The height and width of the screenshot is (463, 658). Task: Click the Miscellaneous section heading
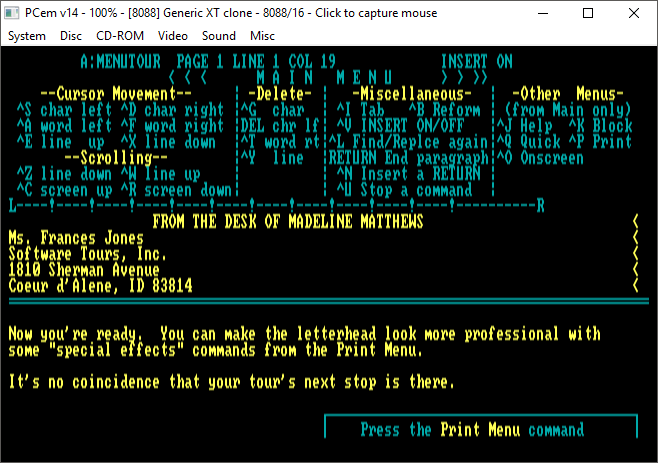tap(412, 94)
